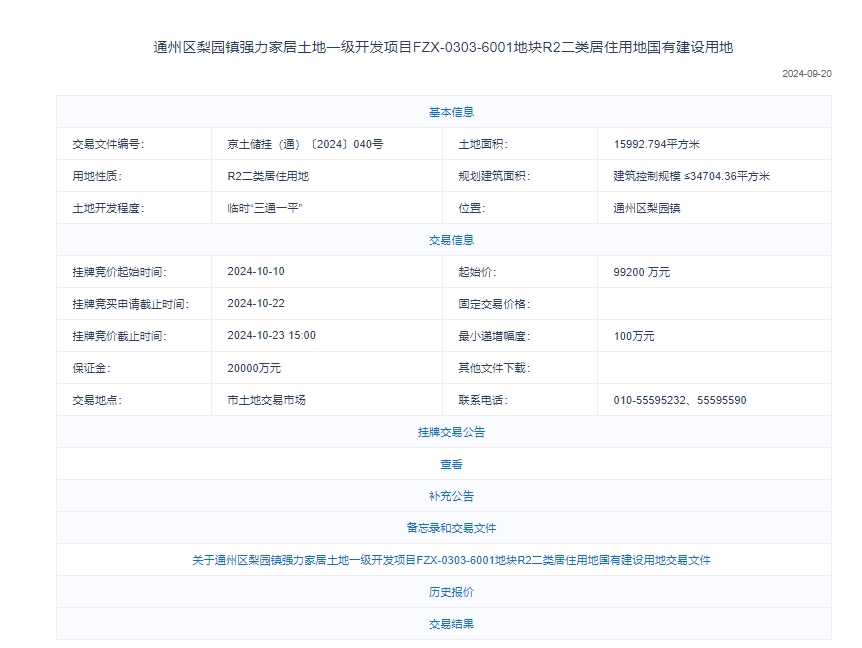862x648 pixels.
Task: Click the 交易信息 section header
Action: pyautogui.click(x=451, y=240)
